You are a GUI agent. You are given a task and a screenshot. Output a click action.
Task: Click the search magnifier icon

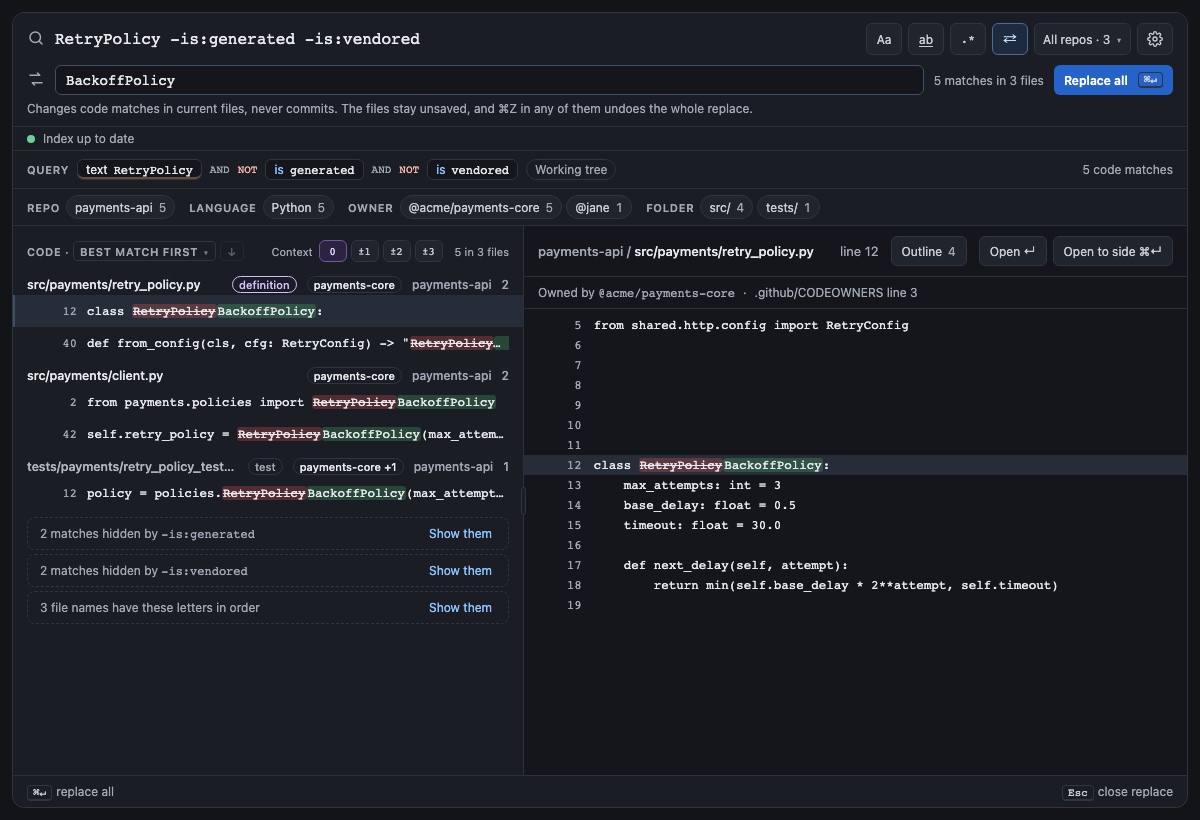tap(36, 39)
